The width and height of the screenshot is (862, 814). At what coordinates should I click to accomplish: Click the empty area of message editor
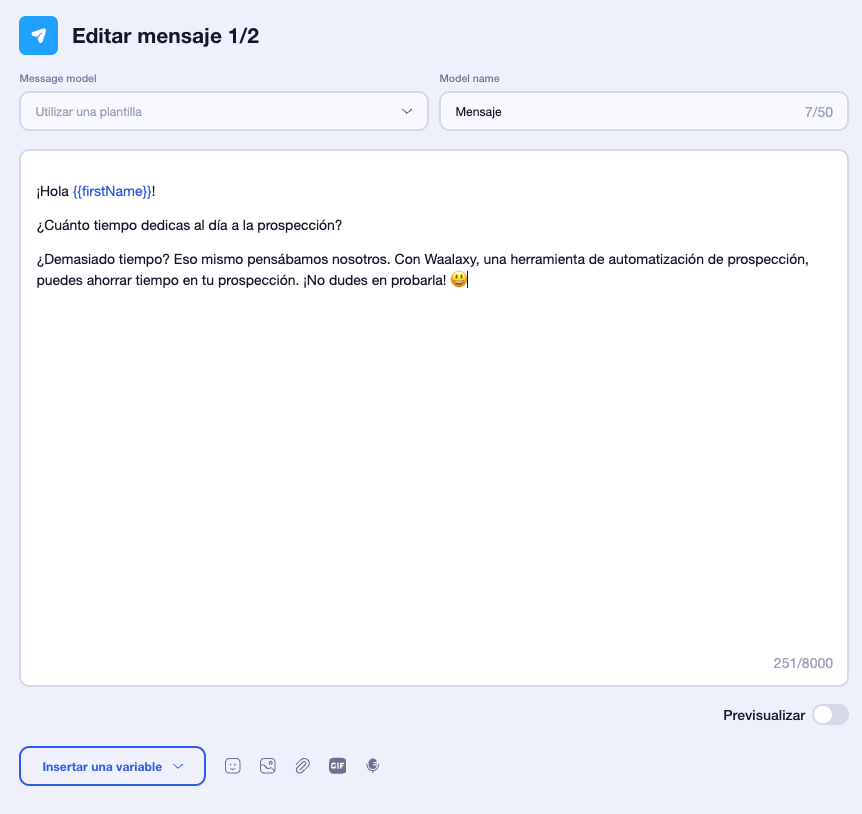coord(432,470)
